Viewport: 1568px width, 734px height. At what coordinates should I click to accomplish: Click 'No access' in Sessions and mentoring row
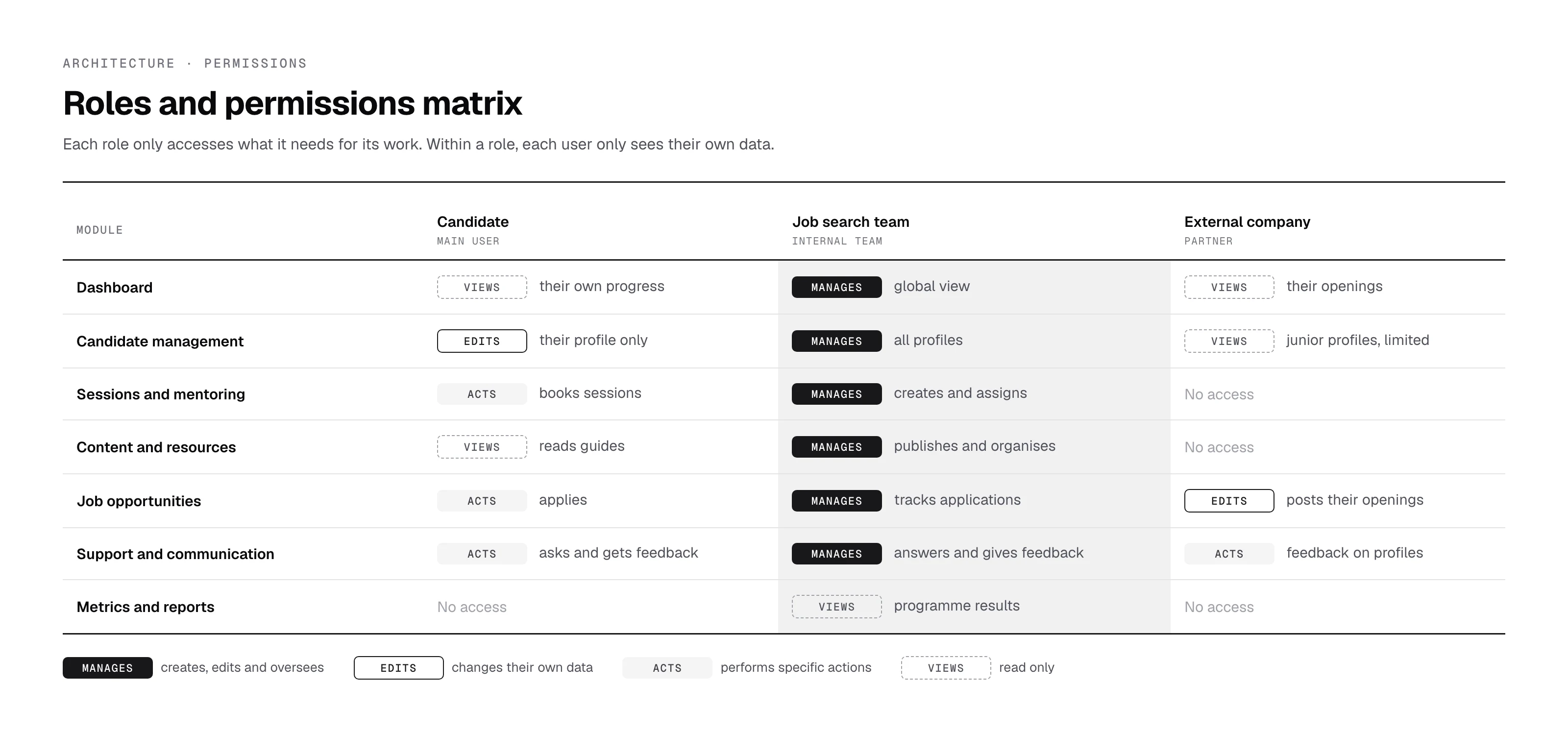1219,394
